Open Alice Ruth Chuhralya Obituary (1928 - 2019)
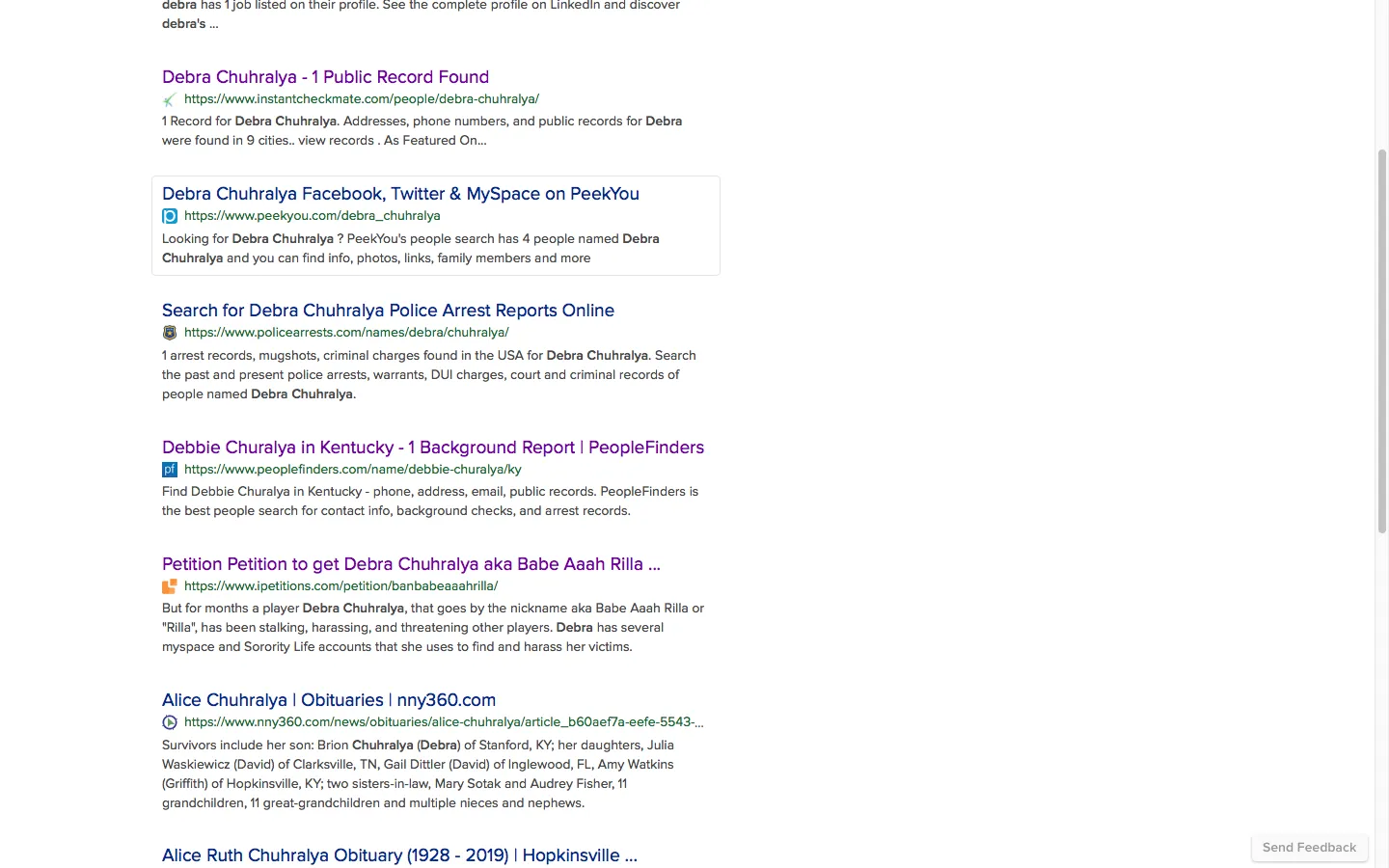Screen dimensions: 1389x868 click(x=399, y=855)
